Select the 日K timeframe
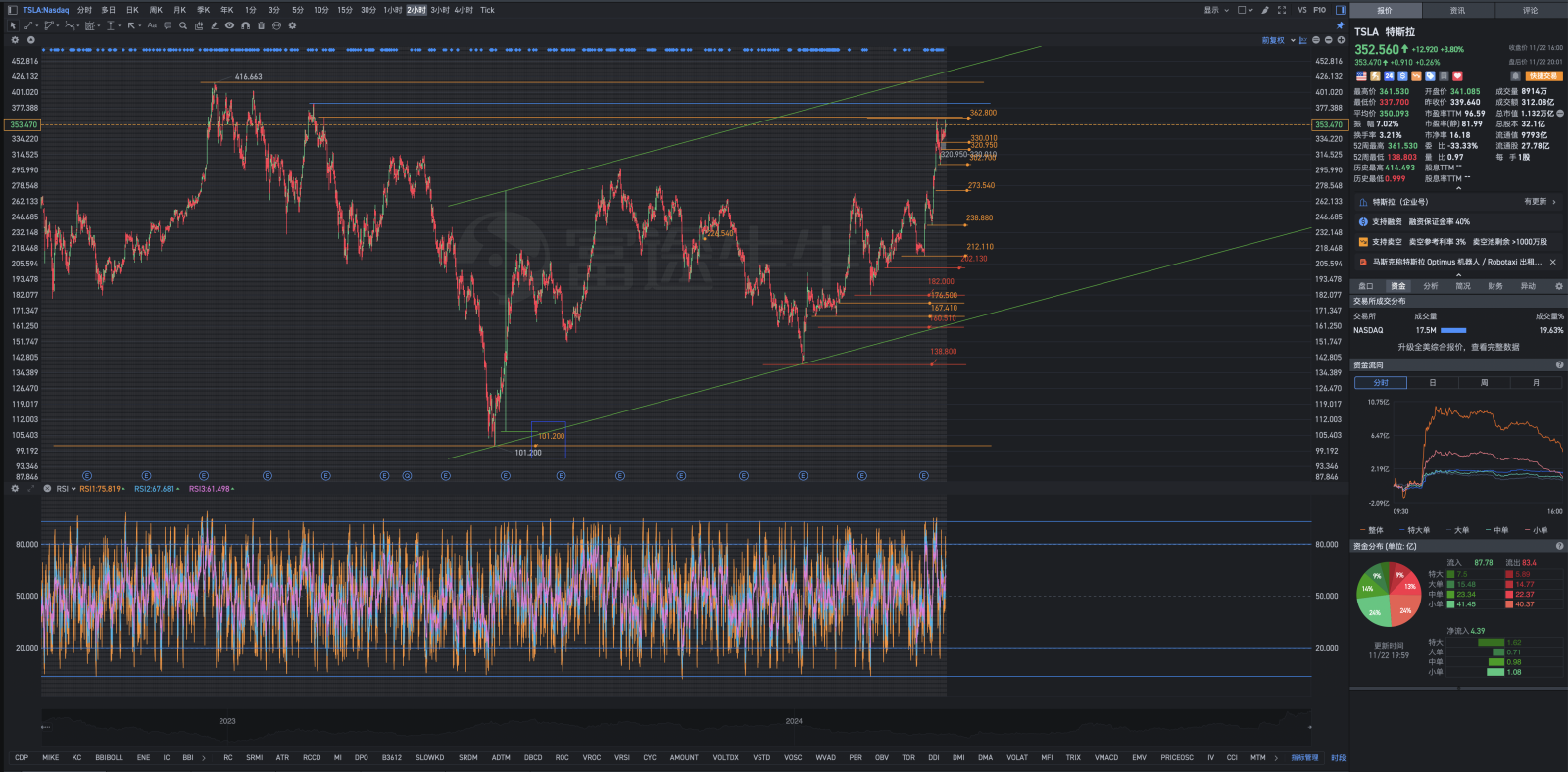 coord(132,10)
